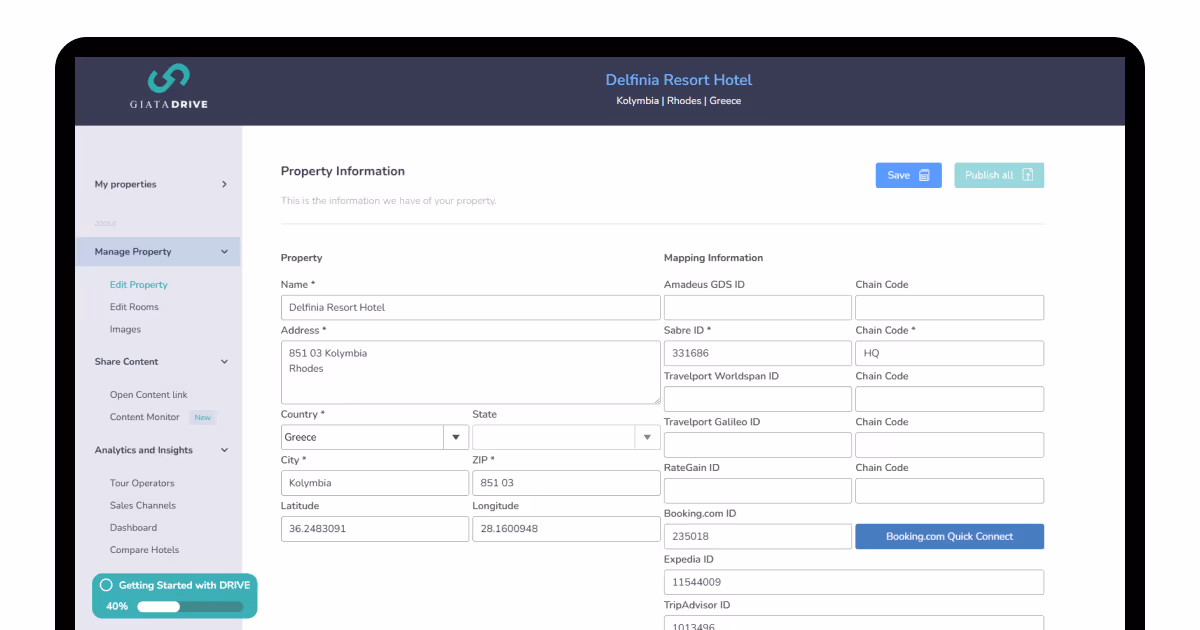The image size is (1200, 630).
Task: Open the Edit Property page
Action: point(139,285)
